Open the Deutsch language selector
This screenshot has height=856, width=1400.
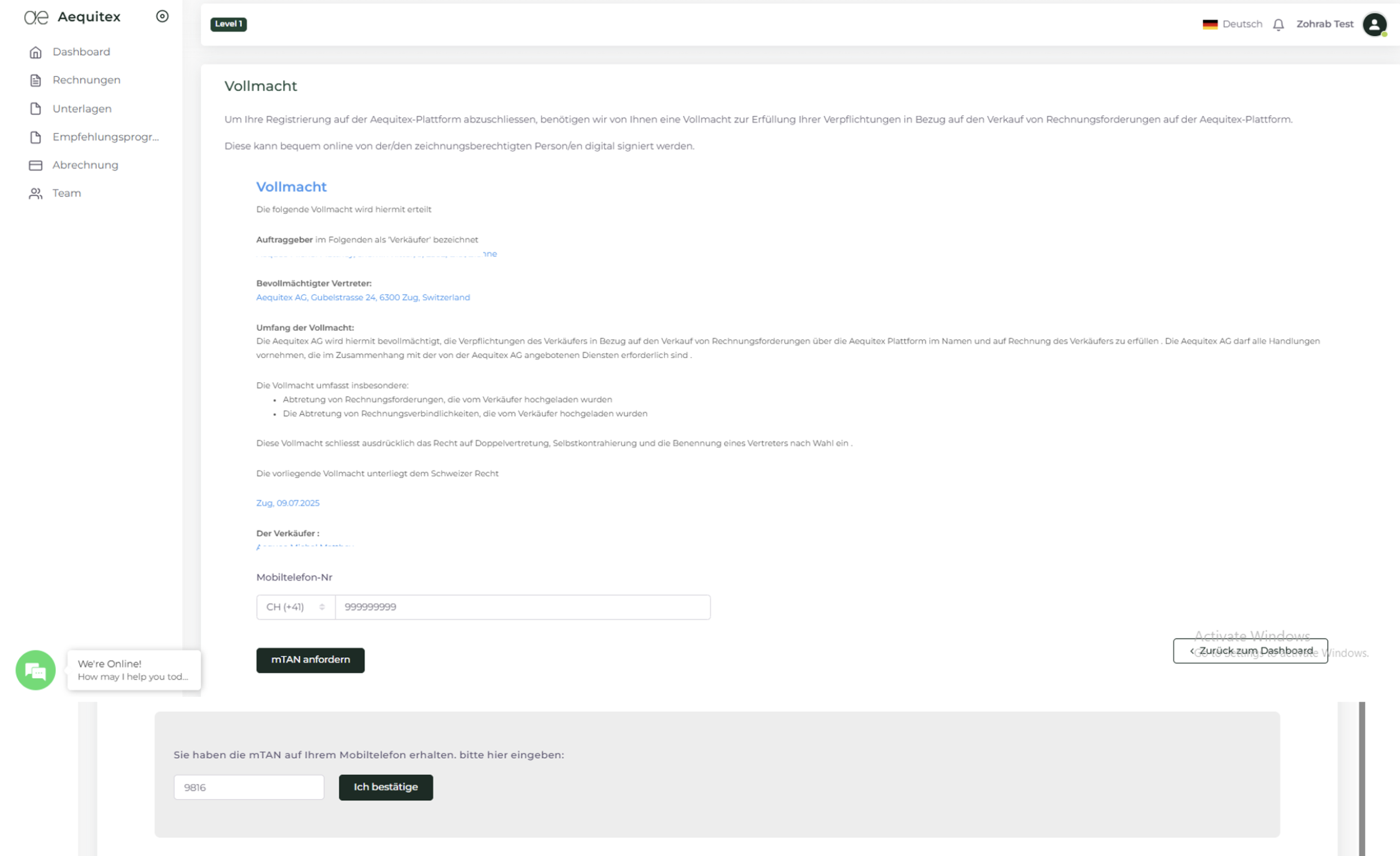click(x=1241, y=24)
